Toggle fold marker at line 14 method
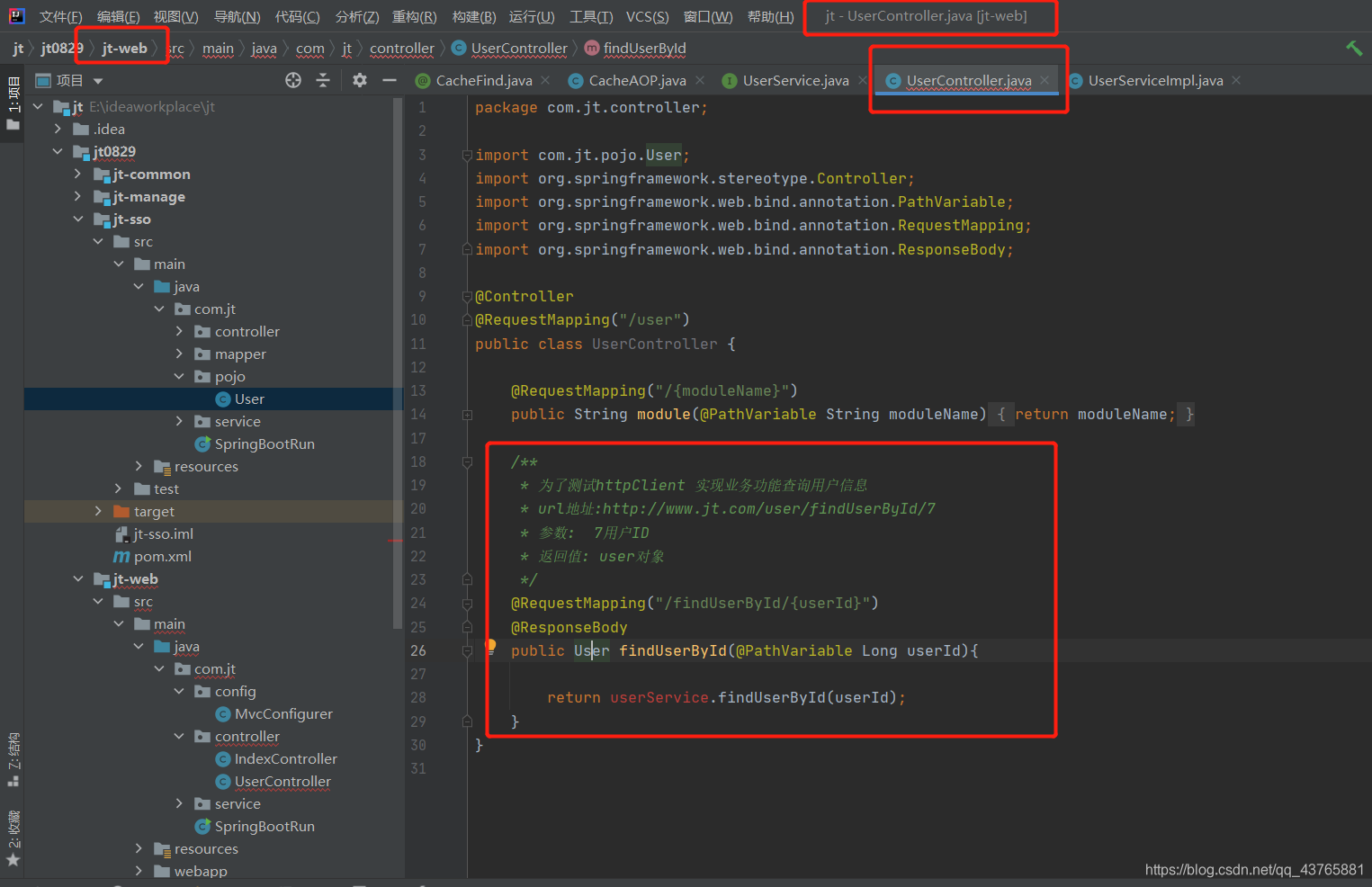The width and height of the screenshot is (1372, 887). 467,415
